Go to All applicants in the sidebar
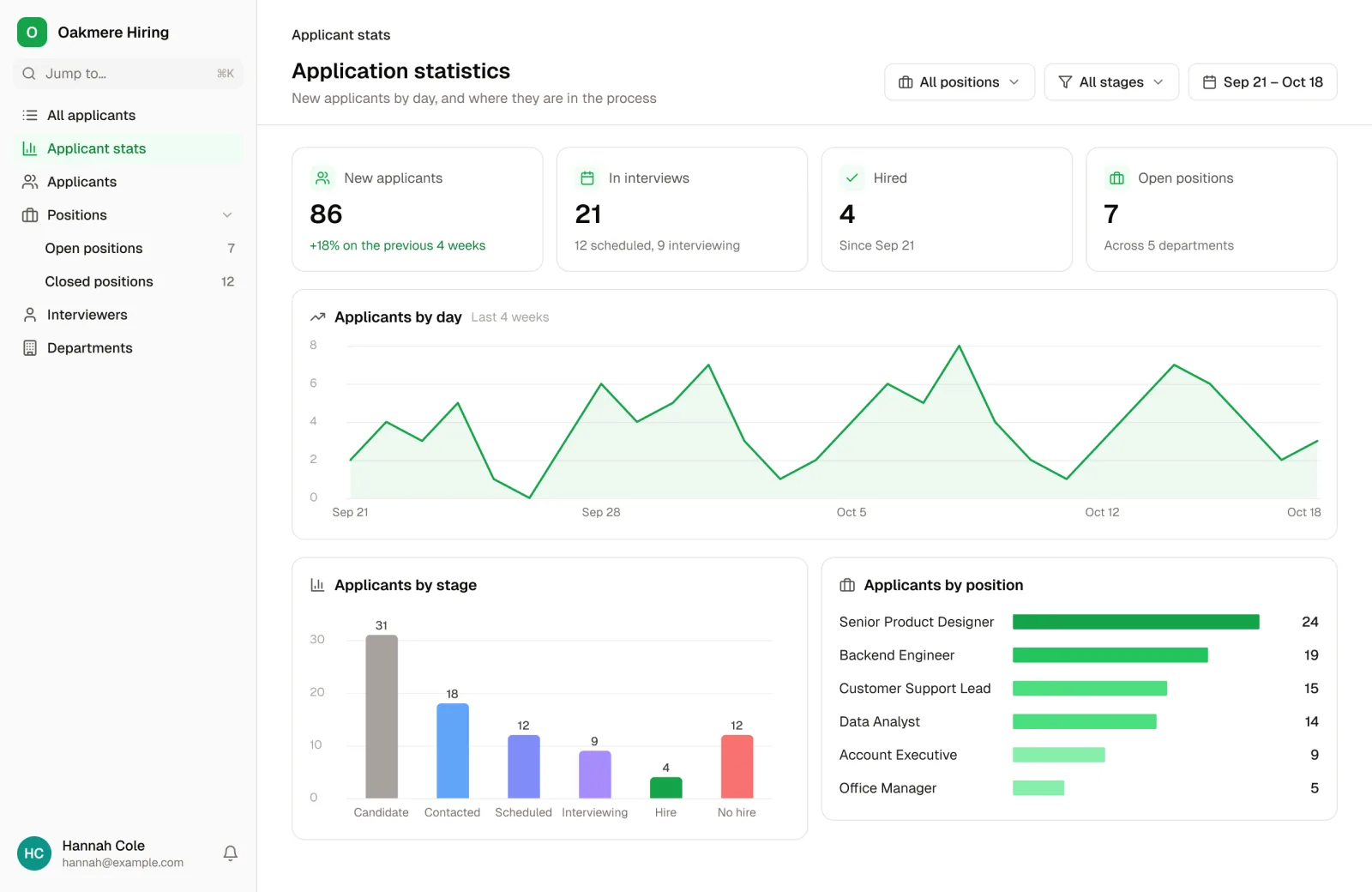This screenshot has height=892, width=1372. [129, 115]
